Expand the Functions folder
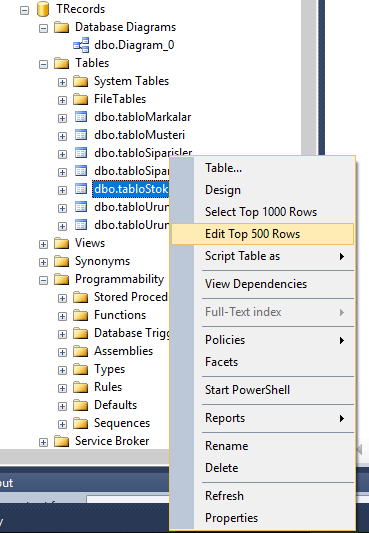This screenshot has width=369, height=533. pyautogui.click(x=62, y=317)
